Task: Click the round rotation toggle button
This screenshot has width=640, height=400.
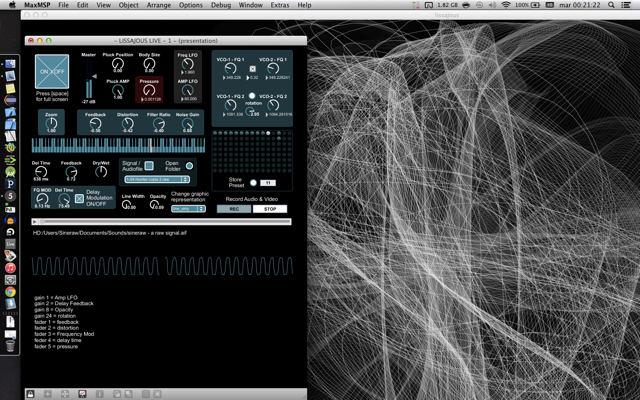Action: coord(252,96)
